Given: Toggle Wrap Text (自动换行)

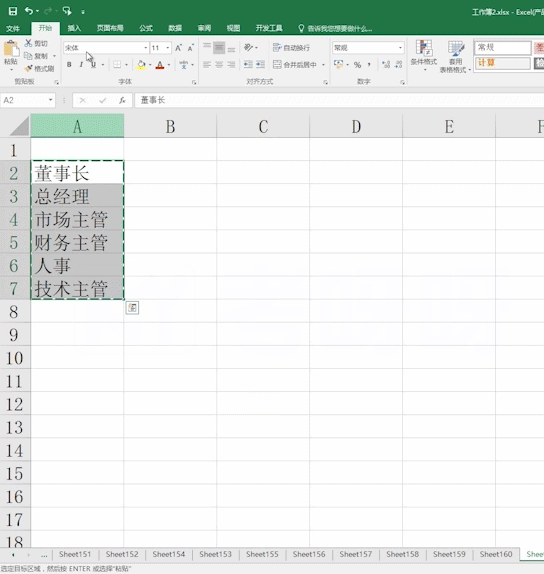Looking at the screenshot, I should click(x=291, y=48).
